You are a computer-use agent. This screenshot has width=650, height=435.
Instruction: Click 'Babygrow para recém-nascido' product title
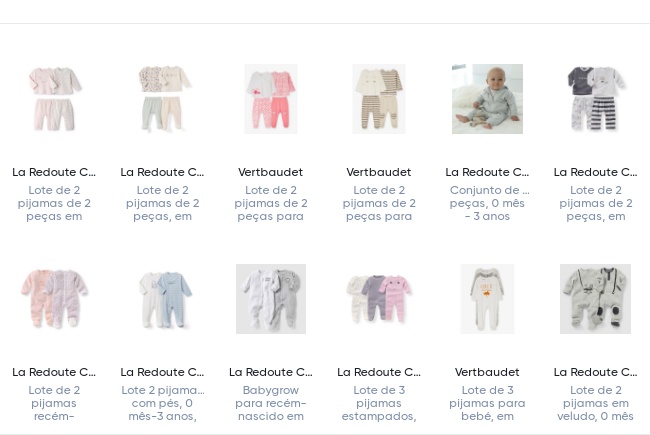[x=271, y=403]
